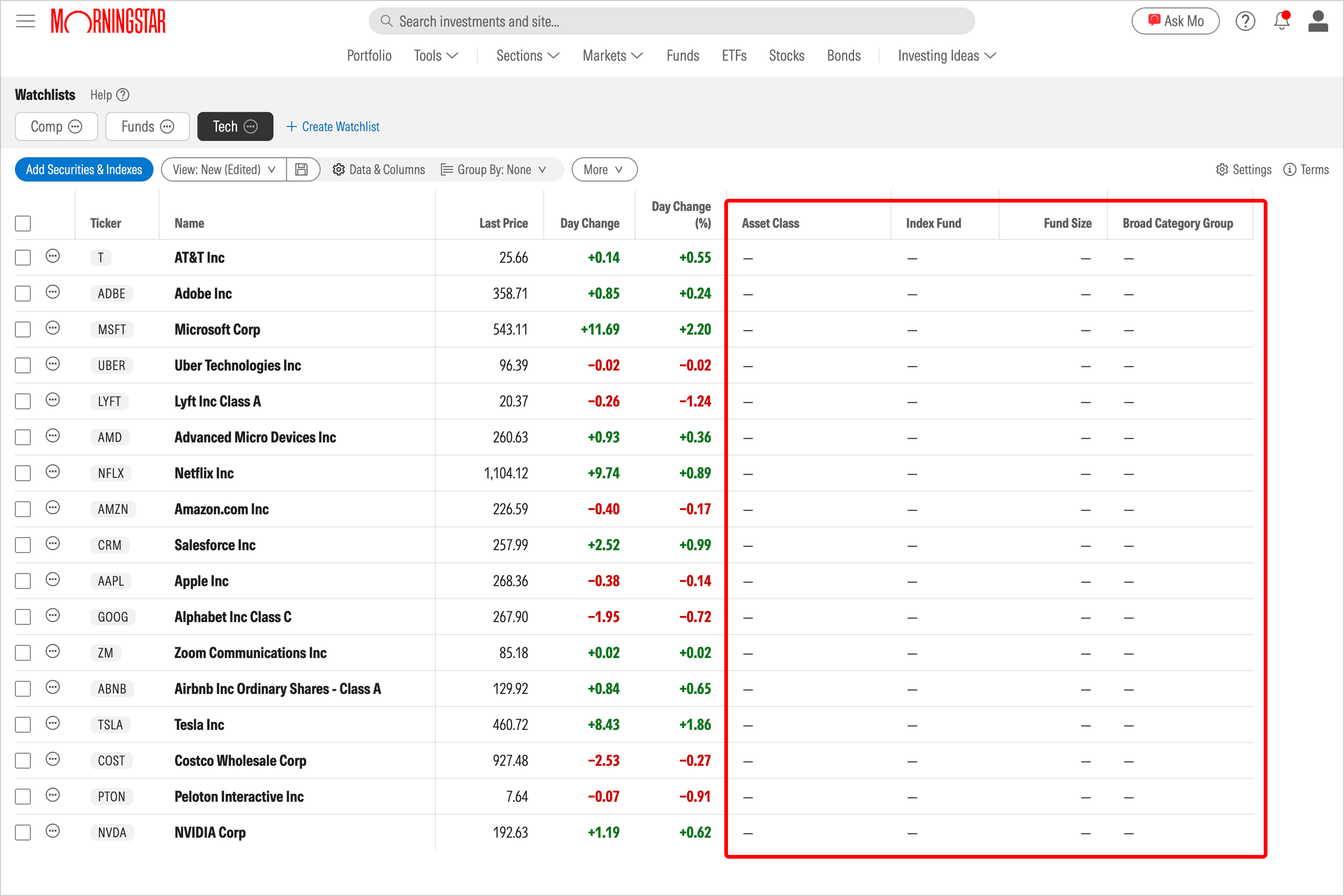Viewport: 1344px width, 896px height.
Task: Open the help question mark icon in header
Action: [1245, 21]
